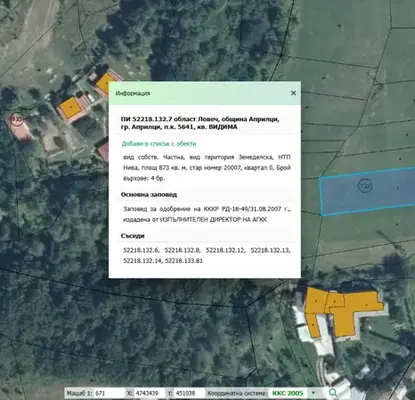Click the Съседи heading
The height and width of the screenshot is (400, 415).
pos(133,236)
